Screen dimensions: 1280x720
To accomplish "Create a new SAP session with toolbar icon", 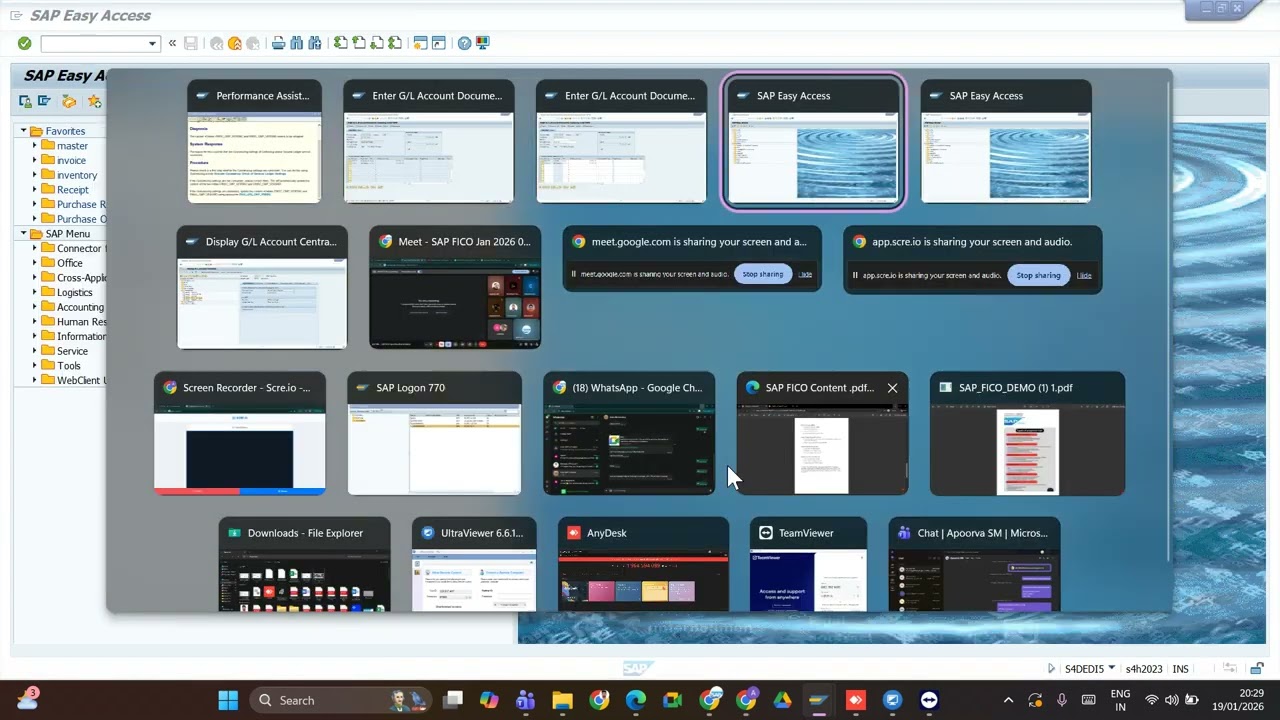I will click(420, 43).
